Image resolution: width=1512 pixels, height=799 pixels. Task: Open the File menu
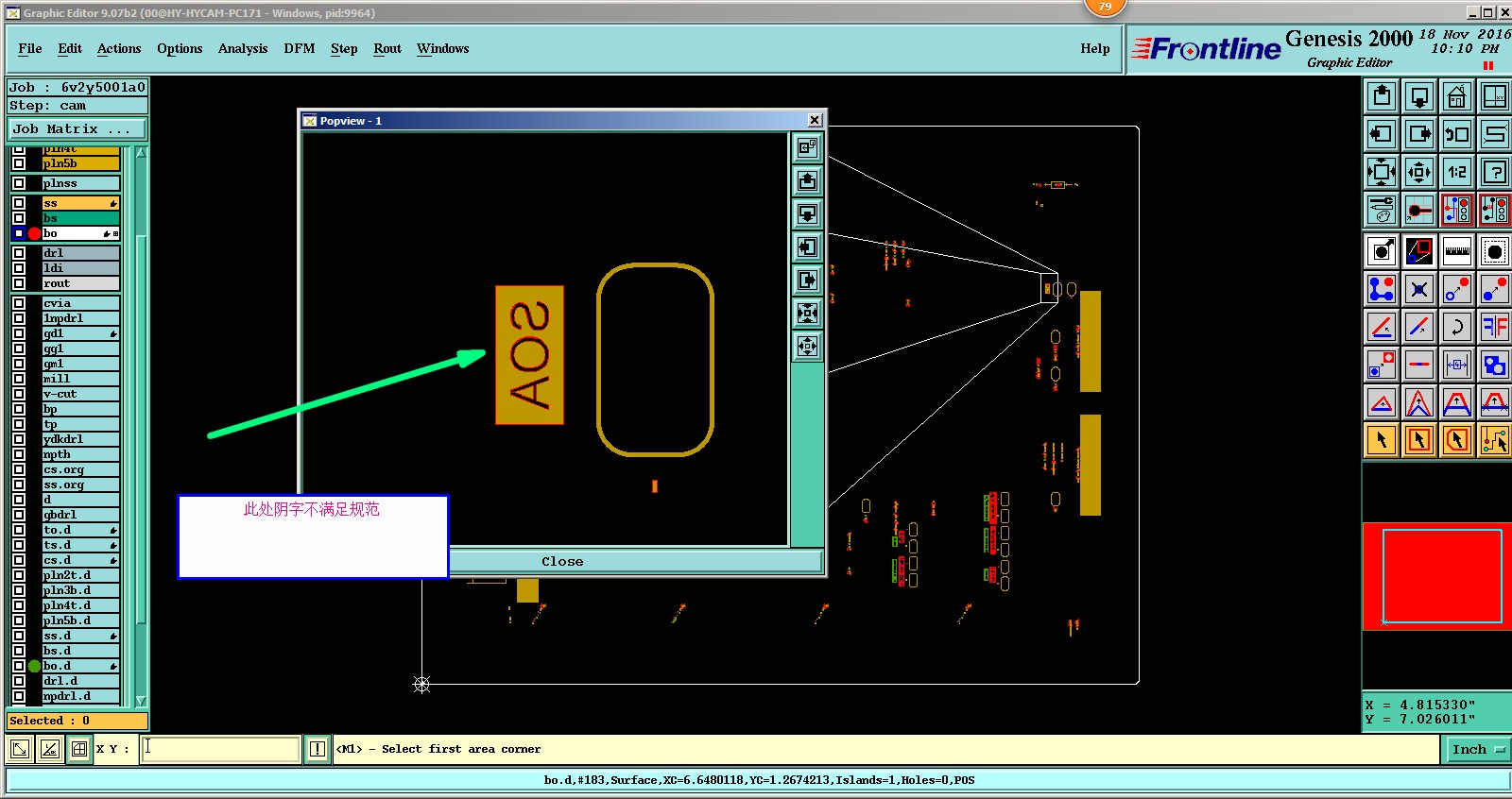pos(30,48)
